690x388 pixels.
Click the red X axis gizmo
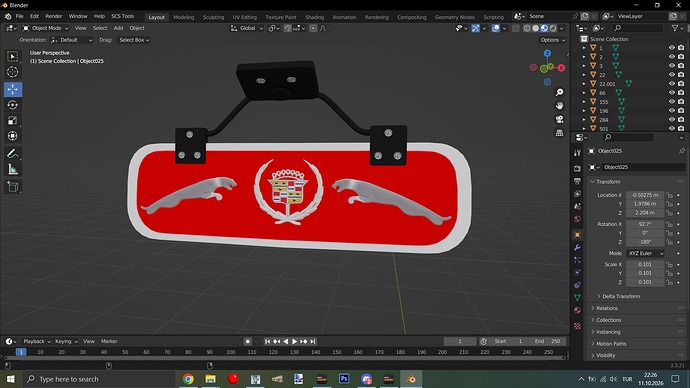point(561,68)
